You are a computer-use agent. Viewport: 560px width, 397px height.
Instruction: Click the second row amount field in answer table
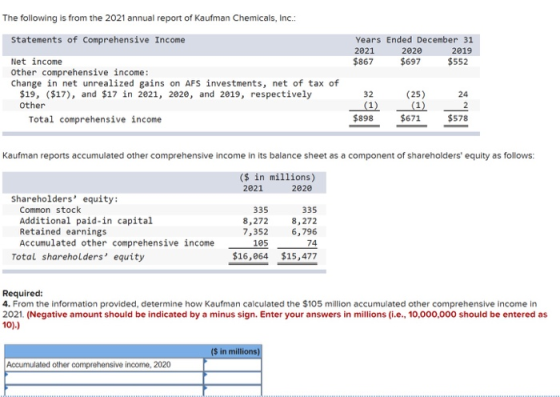click(x=232, y=378)
